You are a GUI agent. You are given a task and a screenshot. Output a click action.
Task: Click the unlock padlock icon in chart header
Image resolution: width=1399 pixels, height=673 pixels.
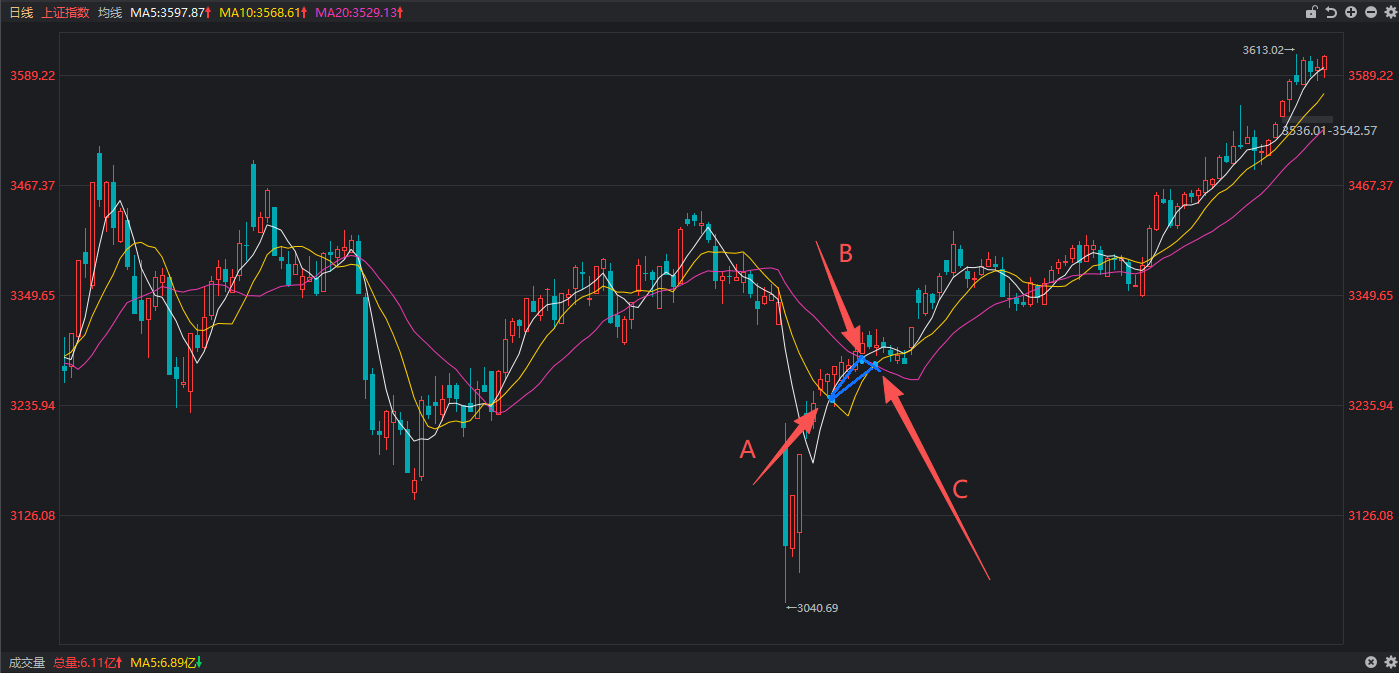(x=1311, y=13)
